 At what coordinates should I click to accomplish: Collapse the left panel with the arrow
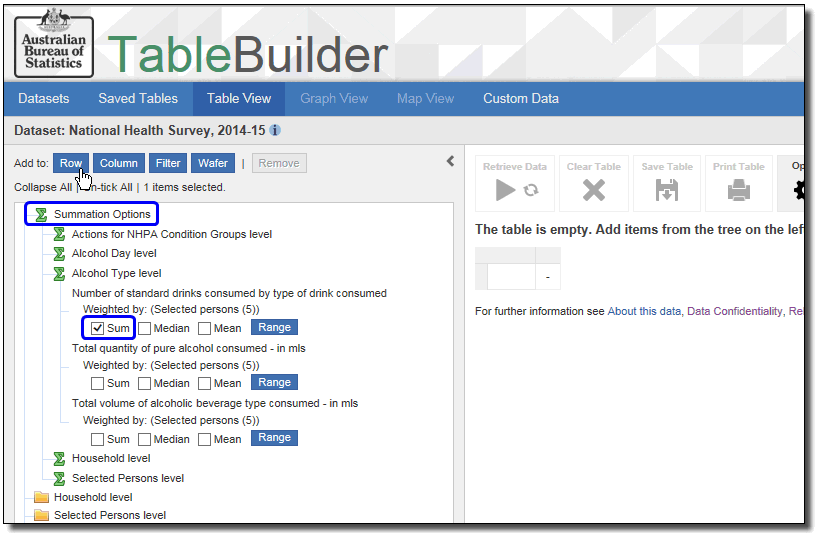pyautogui.click(x=450, y=161)
